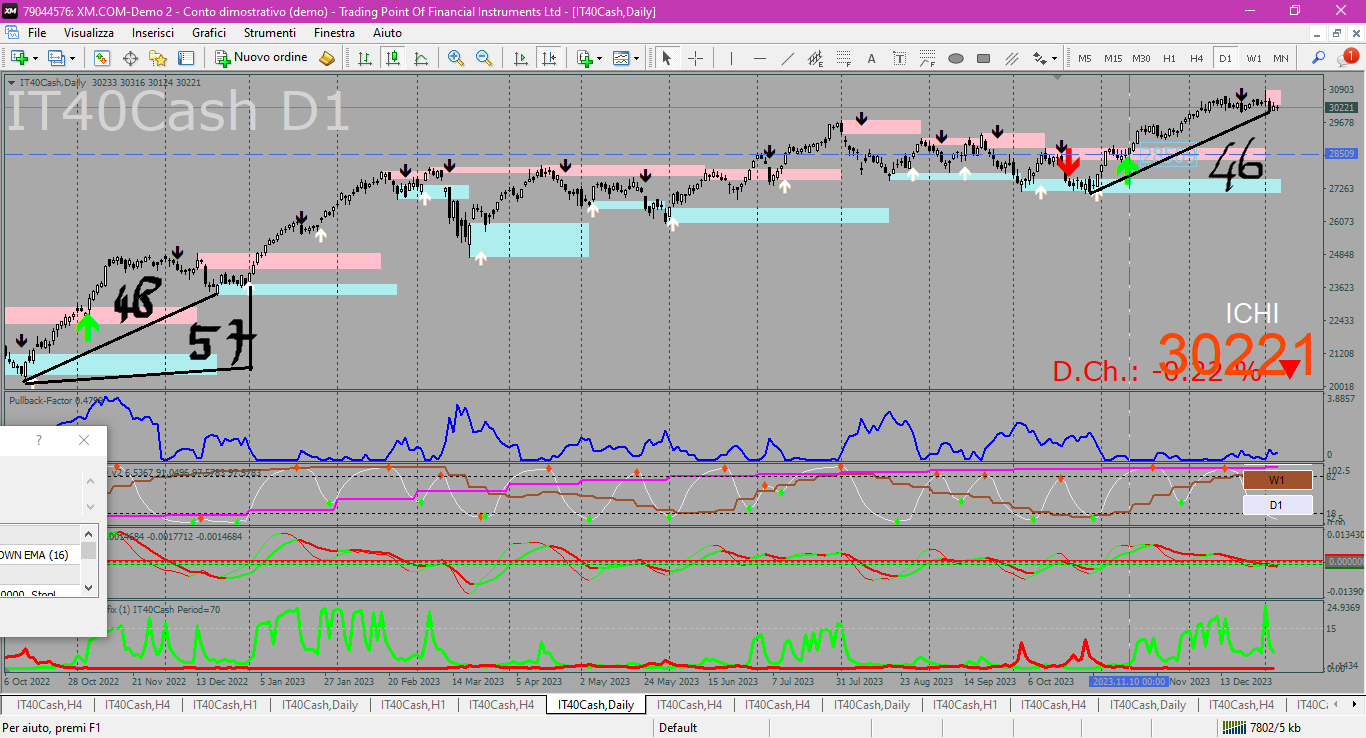This screenshot has height=738, width=1366.
Task: Click the down arrow of the EMA list scrollbar
Action: point(88,588)
